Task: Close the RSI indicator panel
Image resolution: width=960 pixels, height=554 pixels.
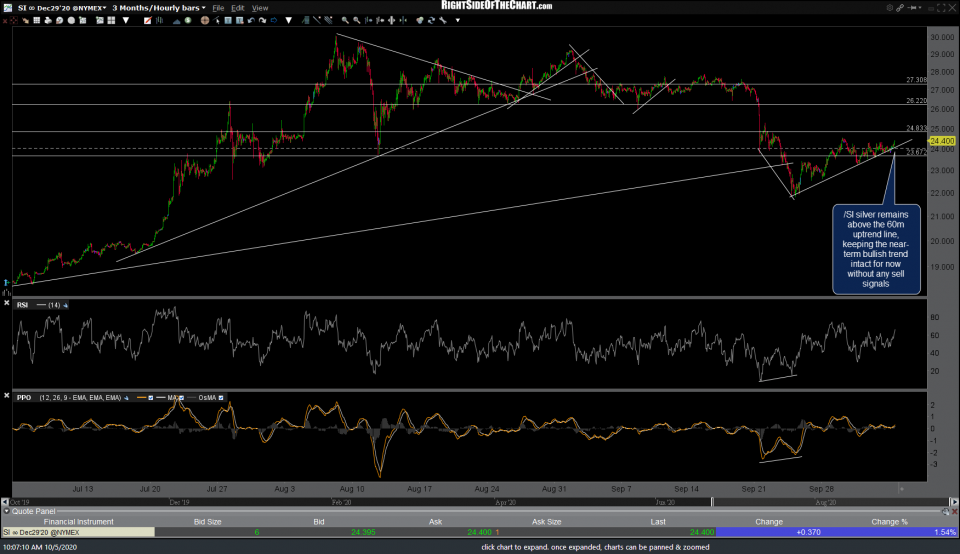Action: [x=6, y=304]
